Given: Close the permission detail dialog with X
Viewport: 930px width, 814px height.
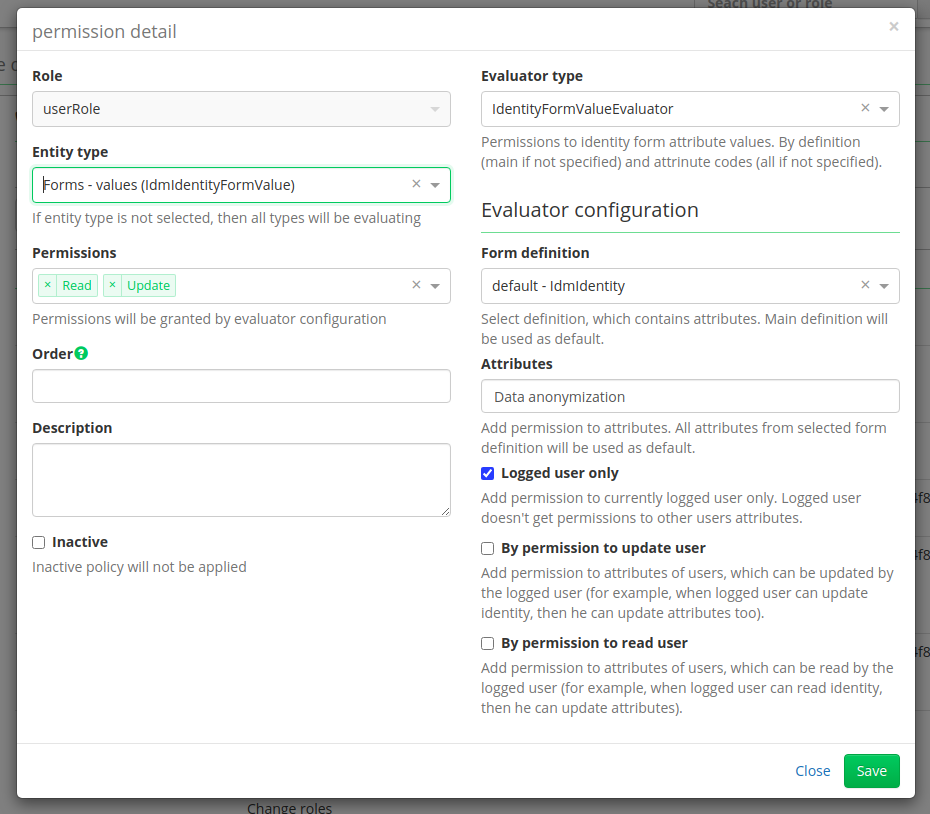Looking at the screenshot, I should point(894,27).
